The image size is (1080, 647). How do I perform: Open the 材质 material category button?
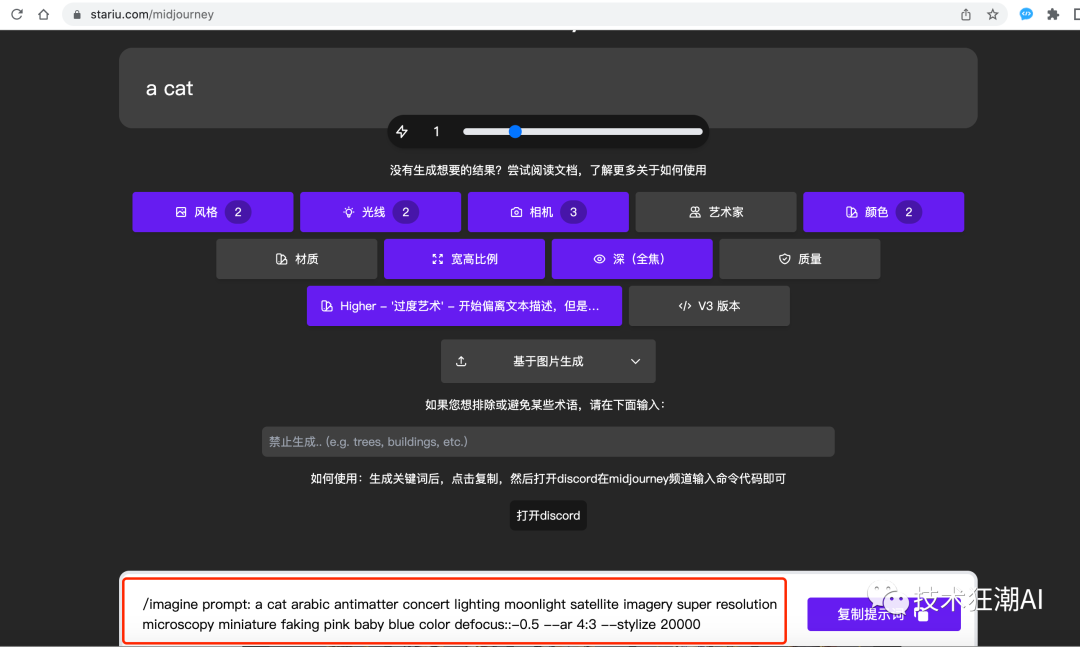297,259
